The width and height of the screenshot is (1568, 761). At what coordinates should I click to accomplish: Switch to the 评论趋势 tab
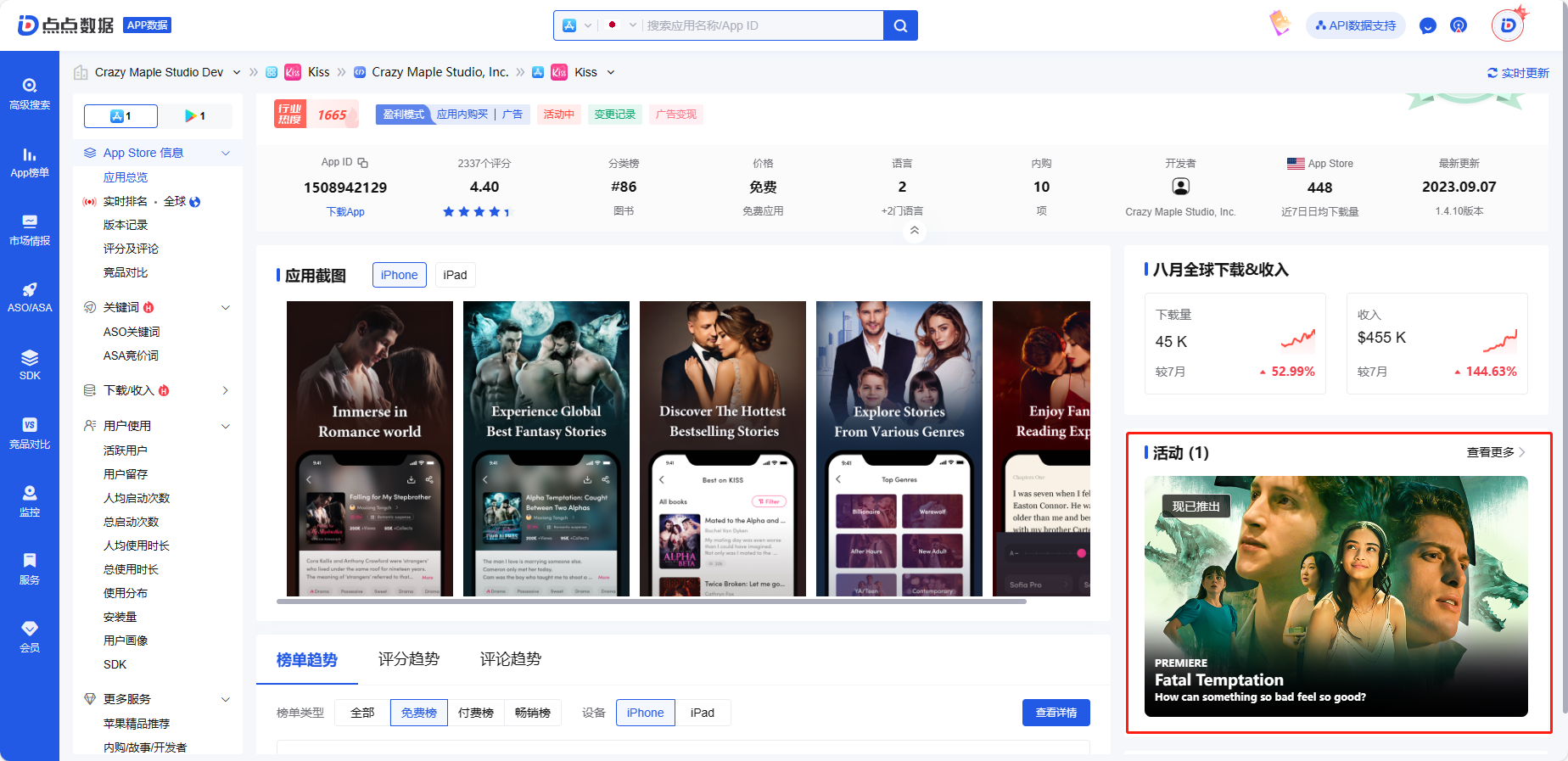coord(511,659)
